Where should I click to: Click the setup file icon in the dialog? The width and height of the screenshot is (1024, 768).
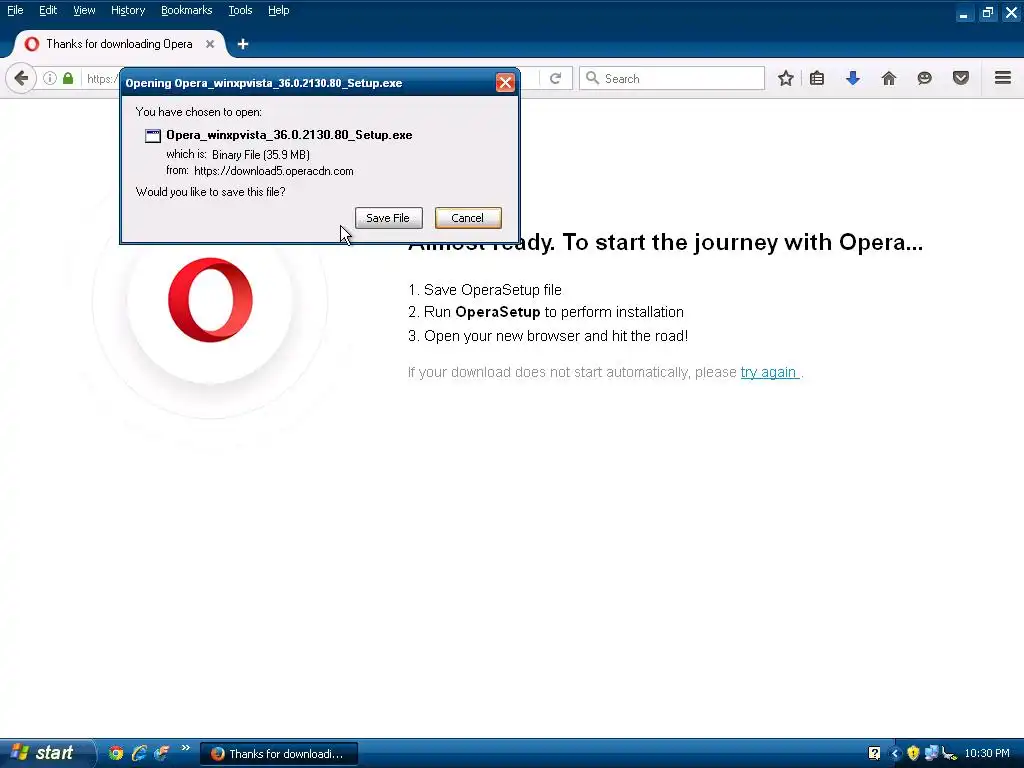pos(153,136)
